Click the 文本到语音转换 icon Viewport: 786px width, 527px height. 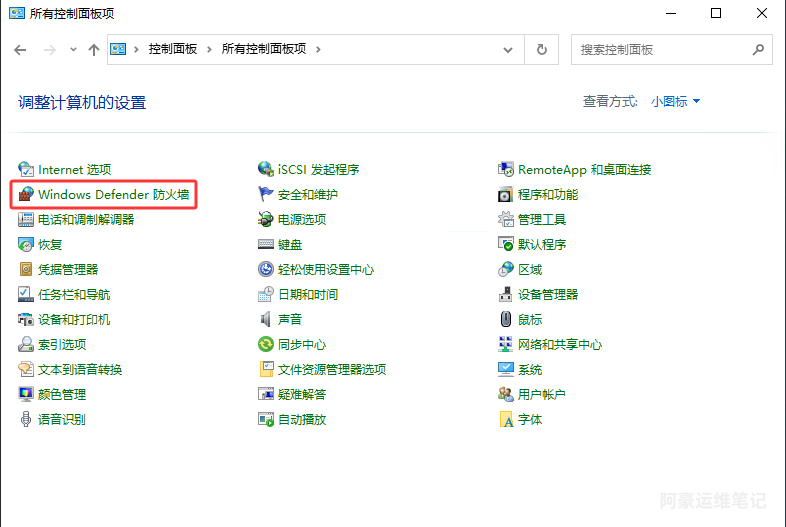(26, 370)
